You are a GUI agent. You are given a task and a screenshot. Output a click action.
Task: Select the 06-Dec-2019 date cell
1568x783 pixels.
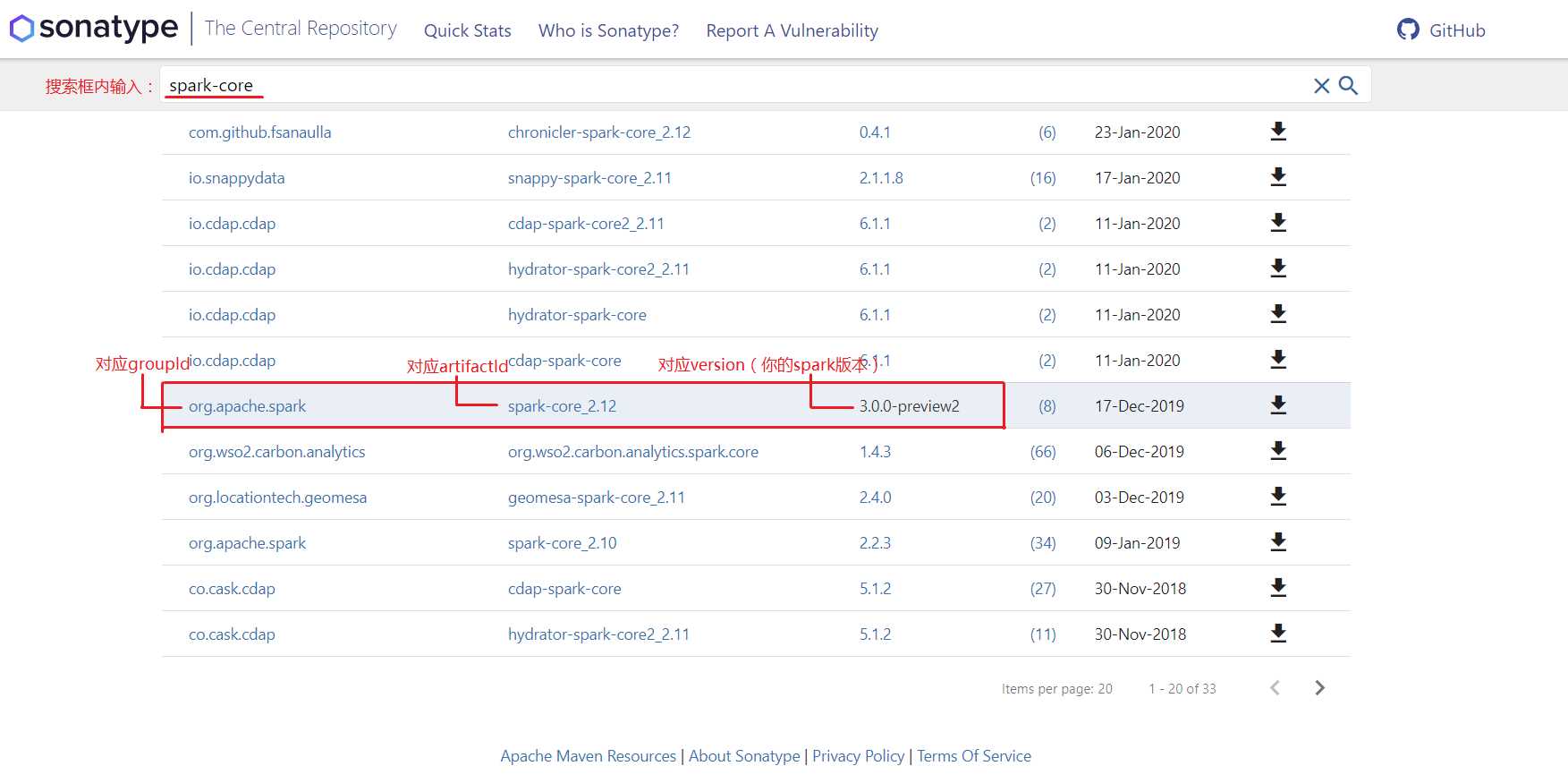point(1139,452)
